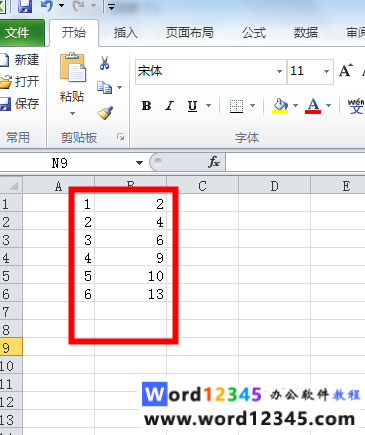The height and width of the screenshot is (435, 365).
Task: Switch to the 页面布局 ribbon tab
Action: coord(190,33)
